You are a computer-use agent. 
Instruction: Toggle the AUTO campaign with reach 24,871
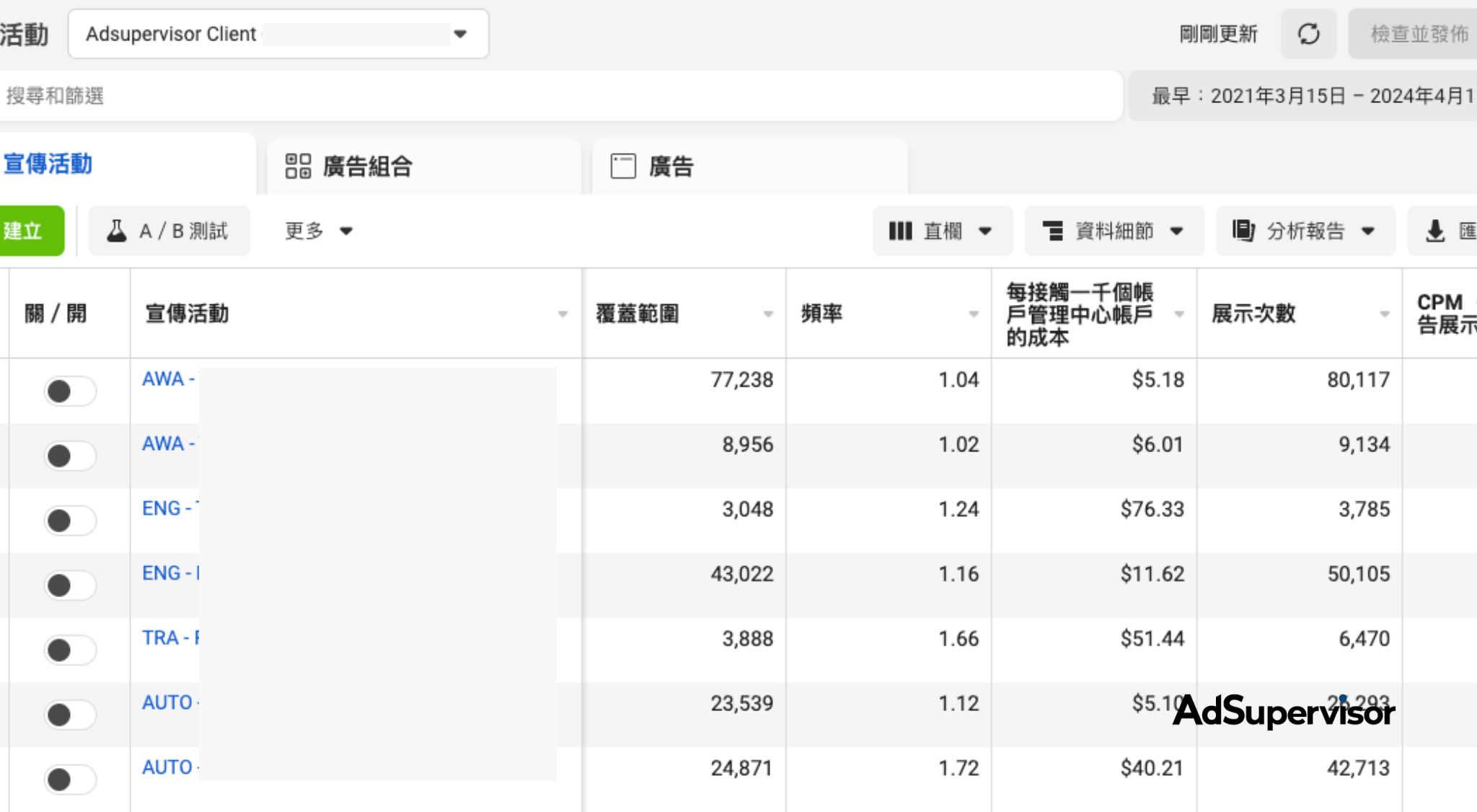pos(70,780)
